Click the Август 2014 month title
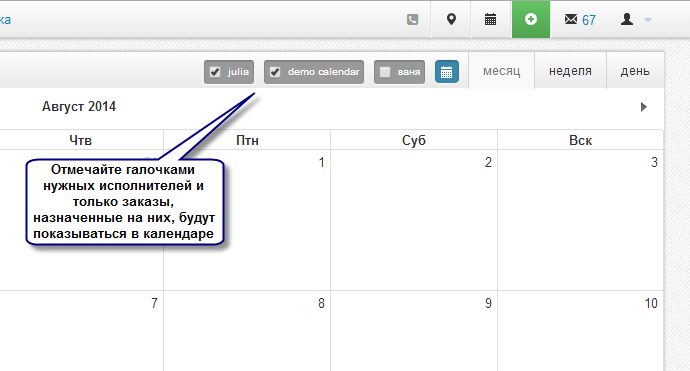Screen dimensions: 690x371 click(79, 107)
